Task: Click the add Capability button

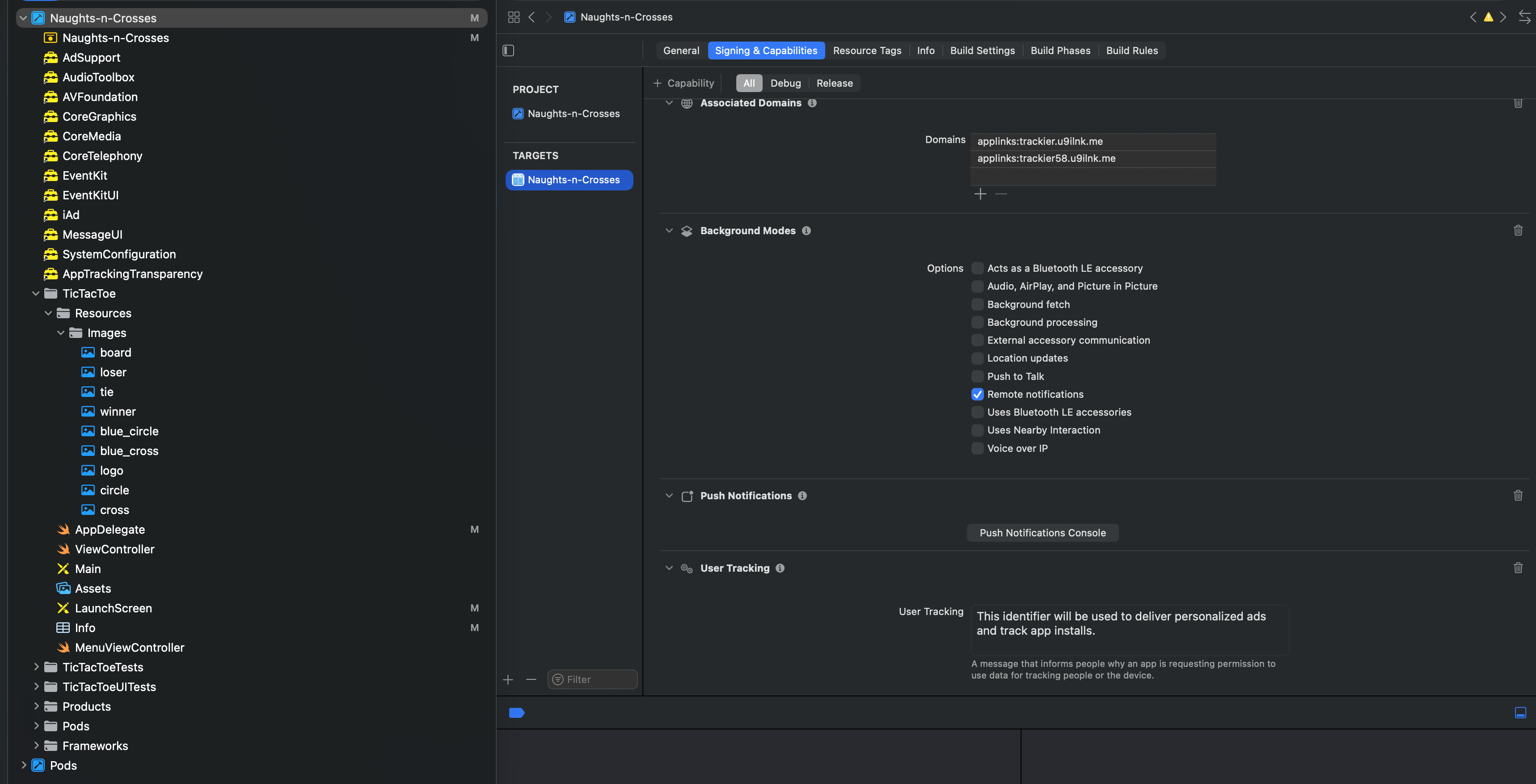Action: (684, 84)
